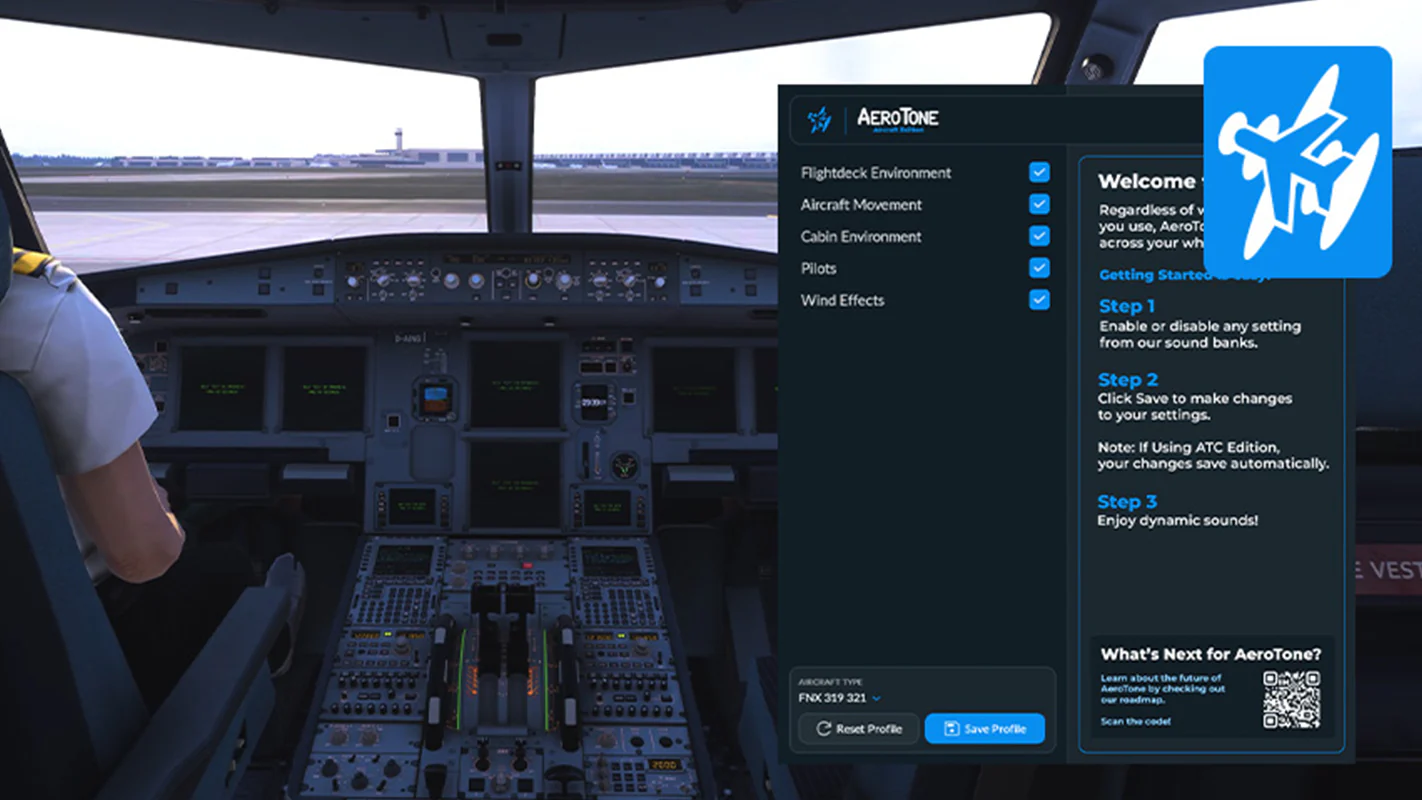The width and height of the screenshot is (1422, 800).
Task: Click the "AIRCRAFT TYPE" field label
Action: click(830, 682)
